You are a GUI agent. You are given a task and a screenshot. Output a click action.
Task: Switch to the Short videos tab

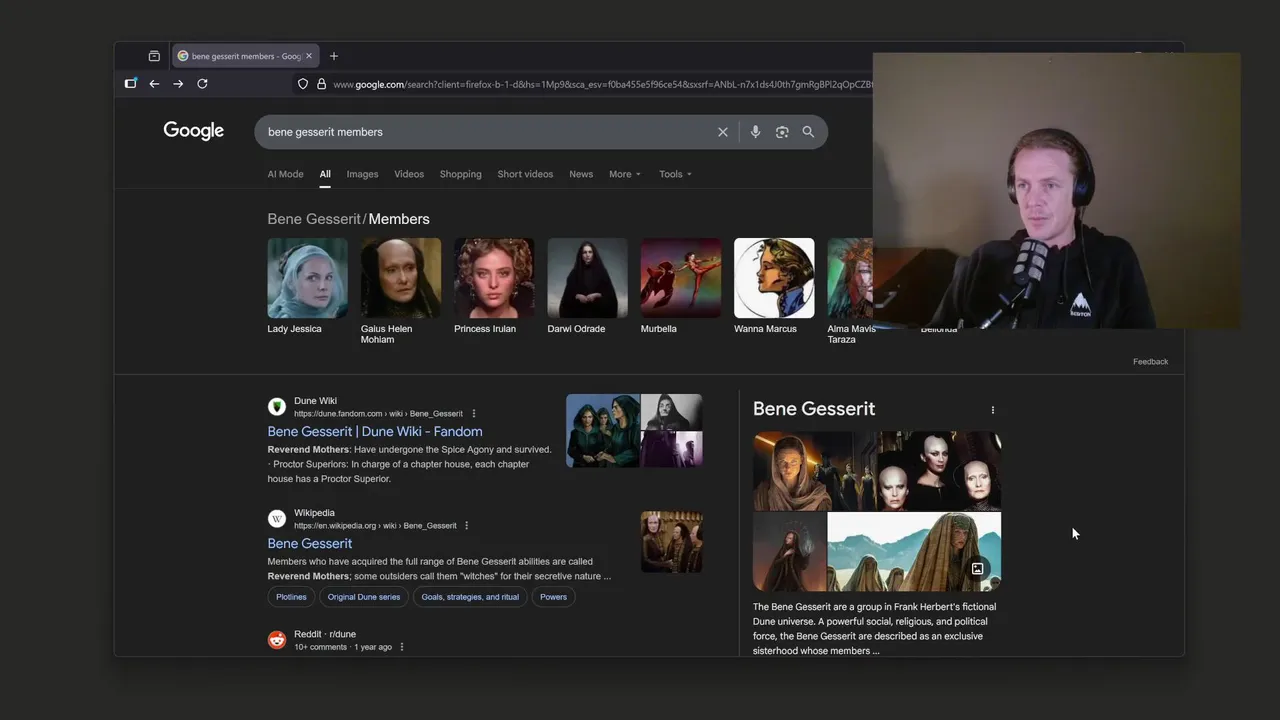click(x=525, y=174)
